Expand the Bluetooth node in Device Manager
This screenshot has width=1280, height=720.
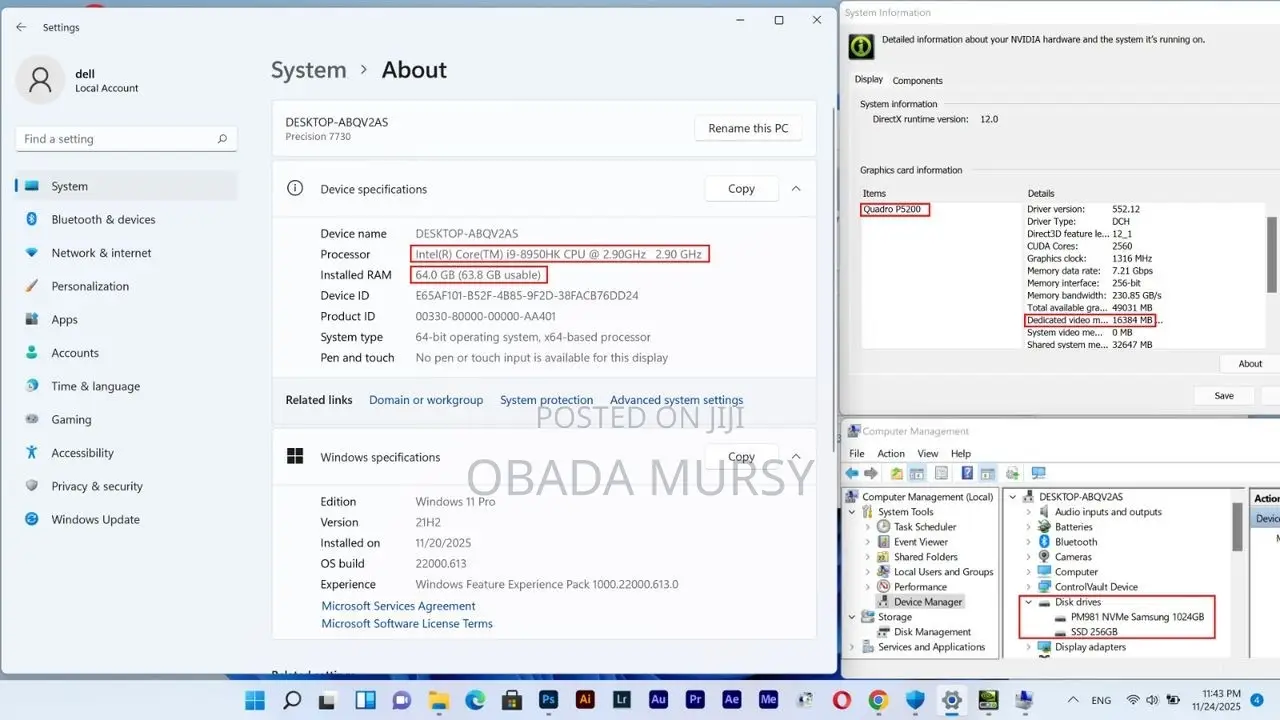1028,542
